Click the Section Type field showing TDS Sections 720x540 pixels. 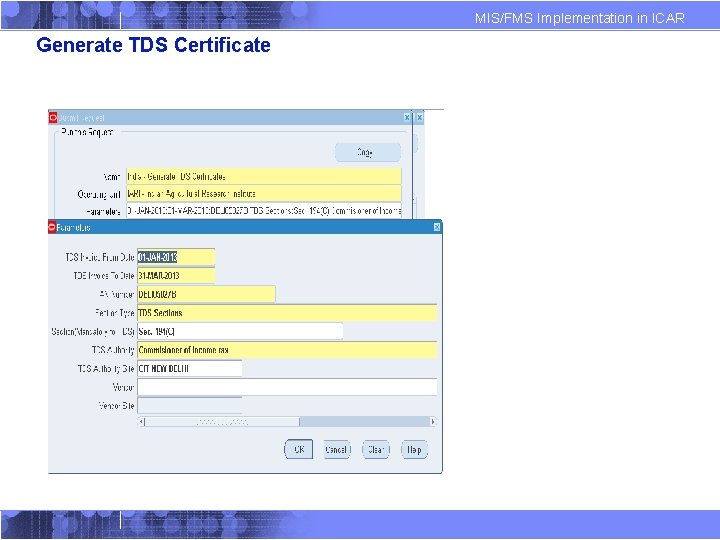tap(287, 313)
